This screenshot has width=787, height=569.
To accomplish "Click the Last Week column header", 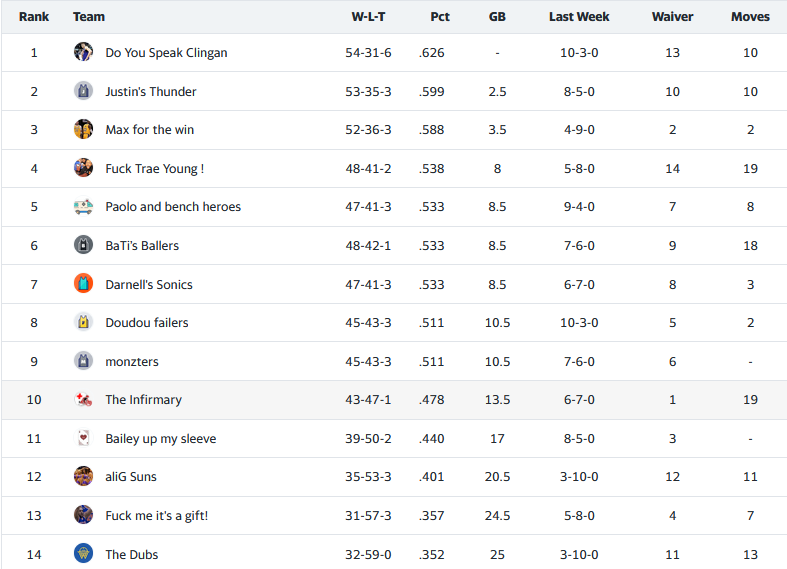I will [579, 17].
